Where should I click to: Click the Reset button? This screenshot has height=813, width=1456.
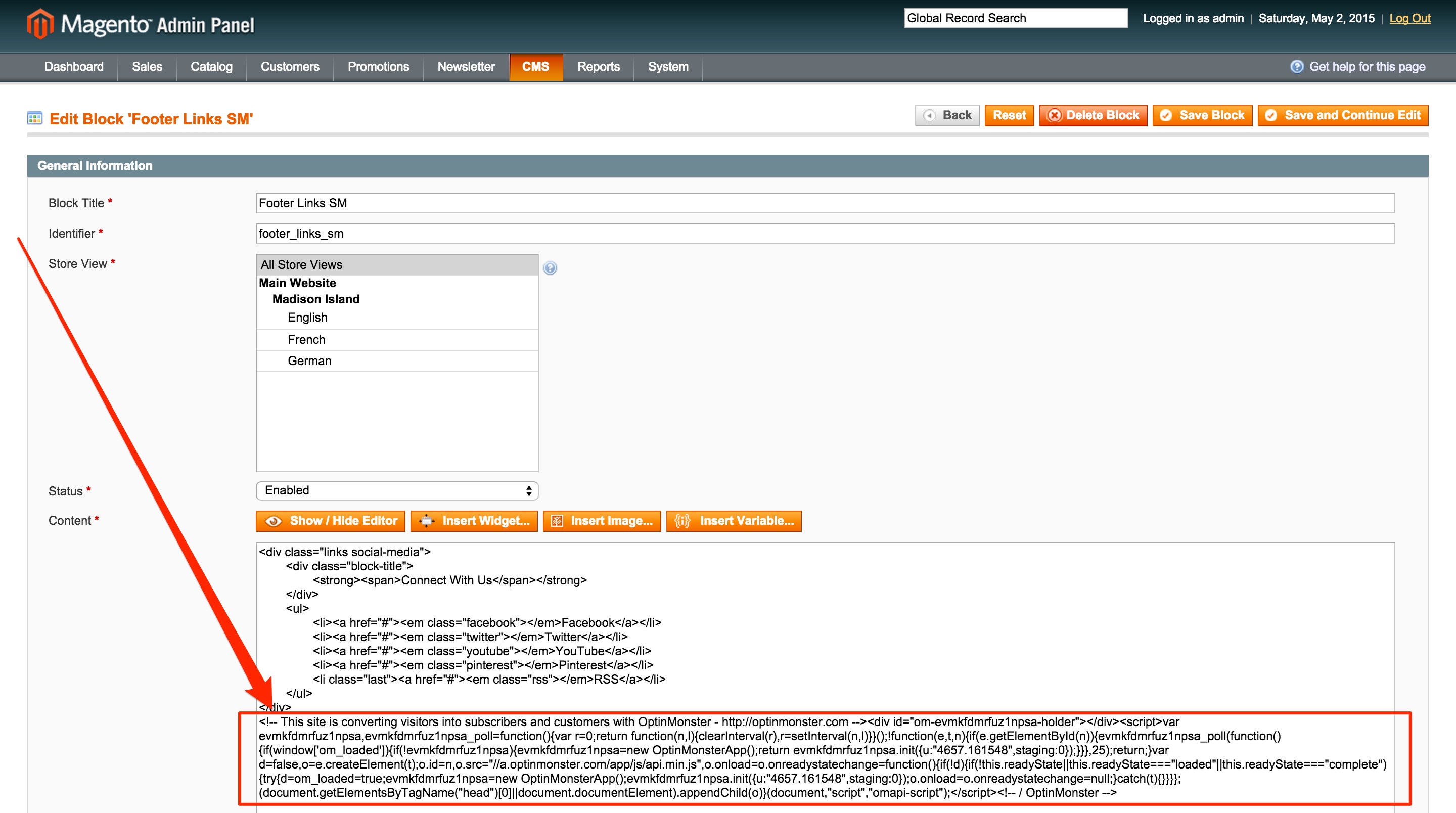pyautogui.click(x=1009, y=116)
